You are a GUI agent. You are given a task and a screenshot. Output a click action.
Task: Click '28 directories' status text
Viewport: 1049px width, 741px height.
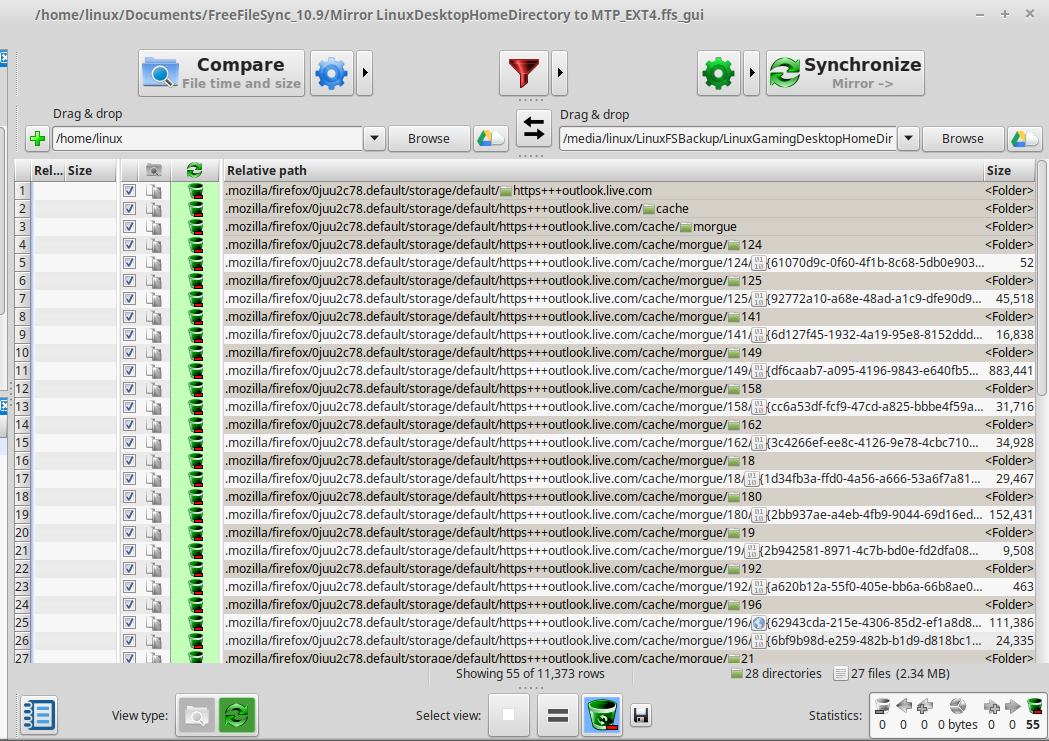[783, 673]
